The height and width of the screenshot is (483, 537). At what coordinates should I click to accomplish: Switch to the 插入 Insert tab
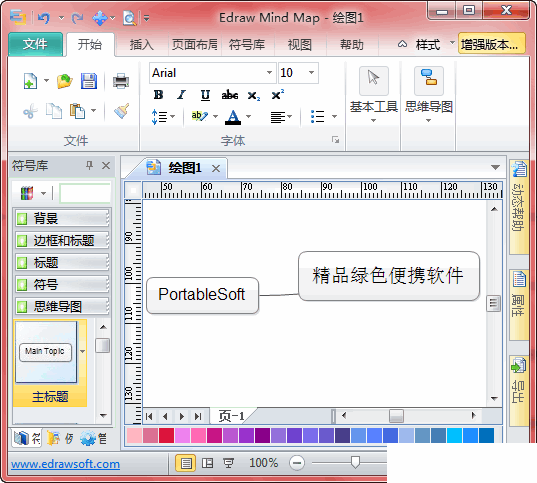pyautogui.click(x=142, y=45)
